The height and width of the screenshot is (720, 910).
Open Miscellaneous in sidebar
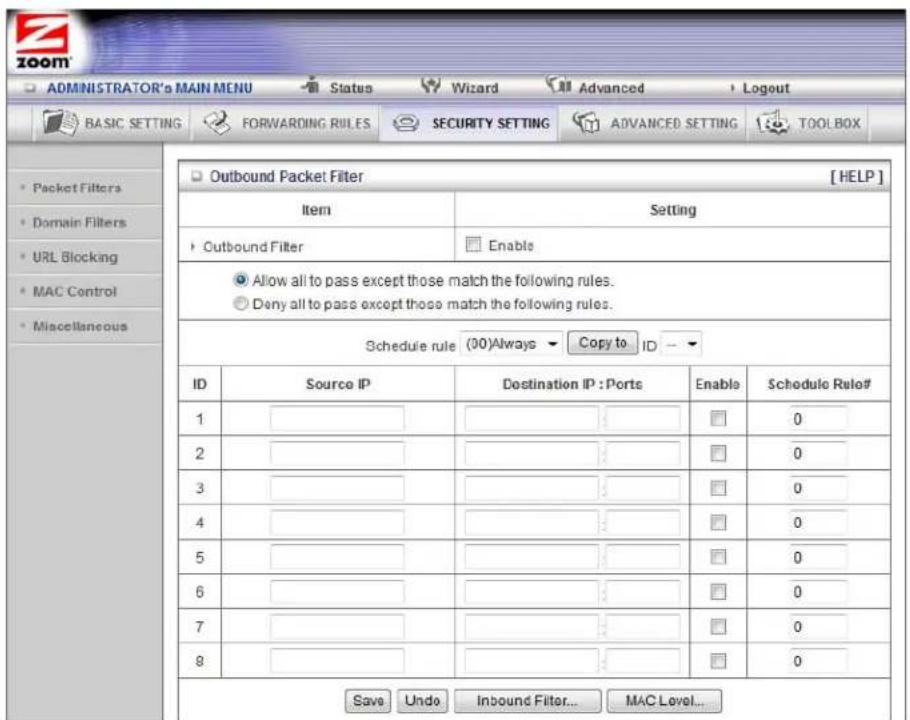[80, 326]
